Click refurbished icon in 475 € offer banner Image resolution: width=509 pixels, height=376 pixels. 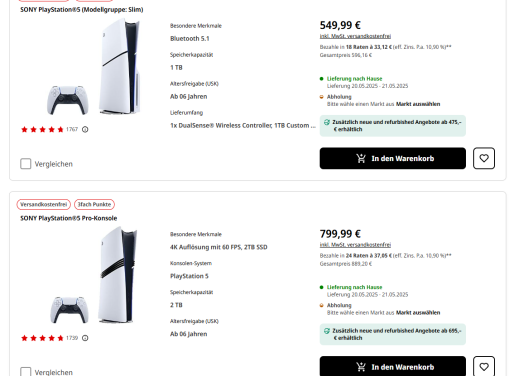pos(327,122)
